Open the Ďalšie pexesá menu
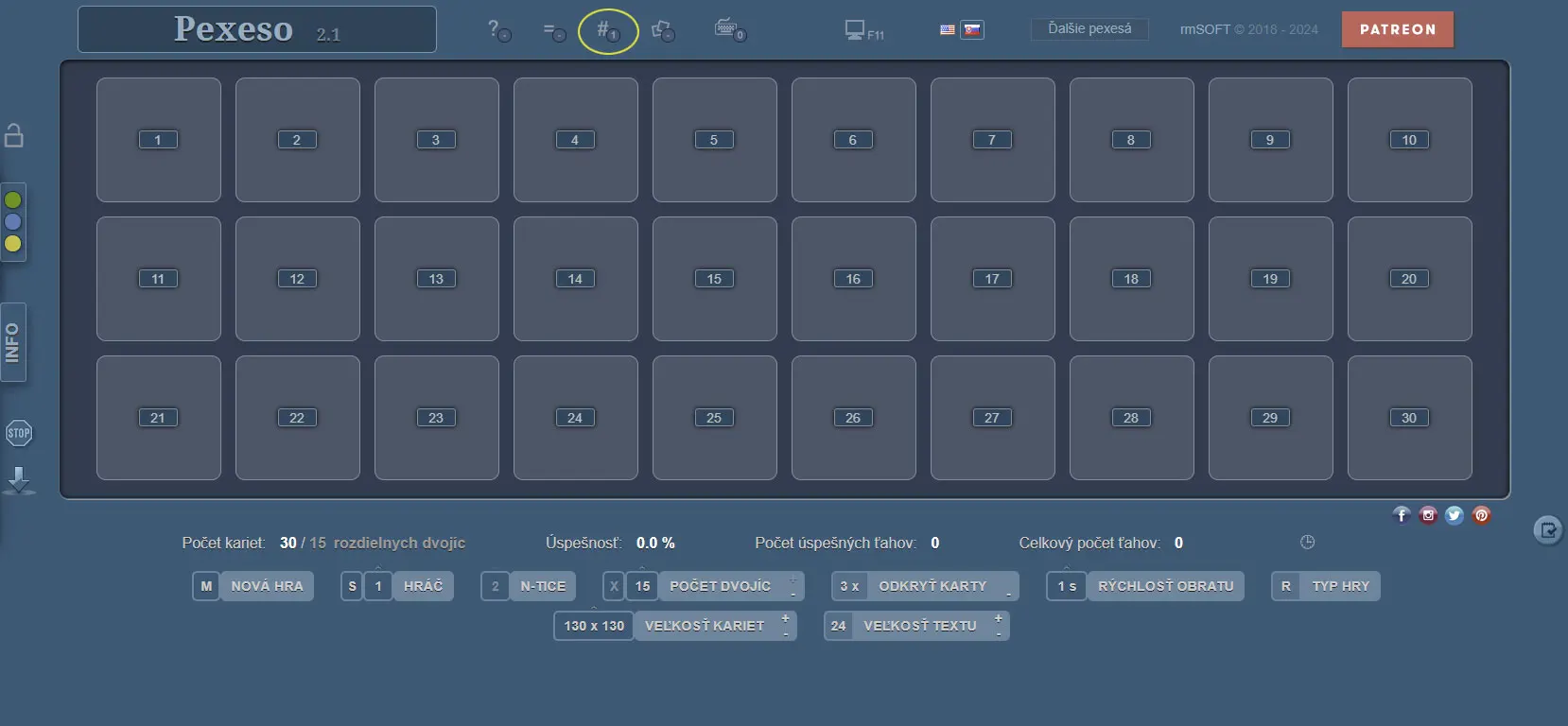Viewport: 1568px width, 726px height. pos(1089,29)
